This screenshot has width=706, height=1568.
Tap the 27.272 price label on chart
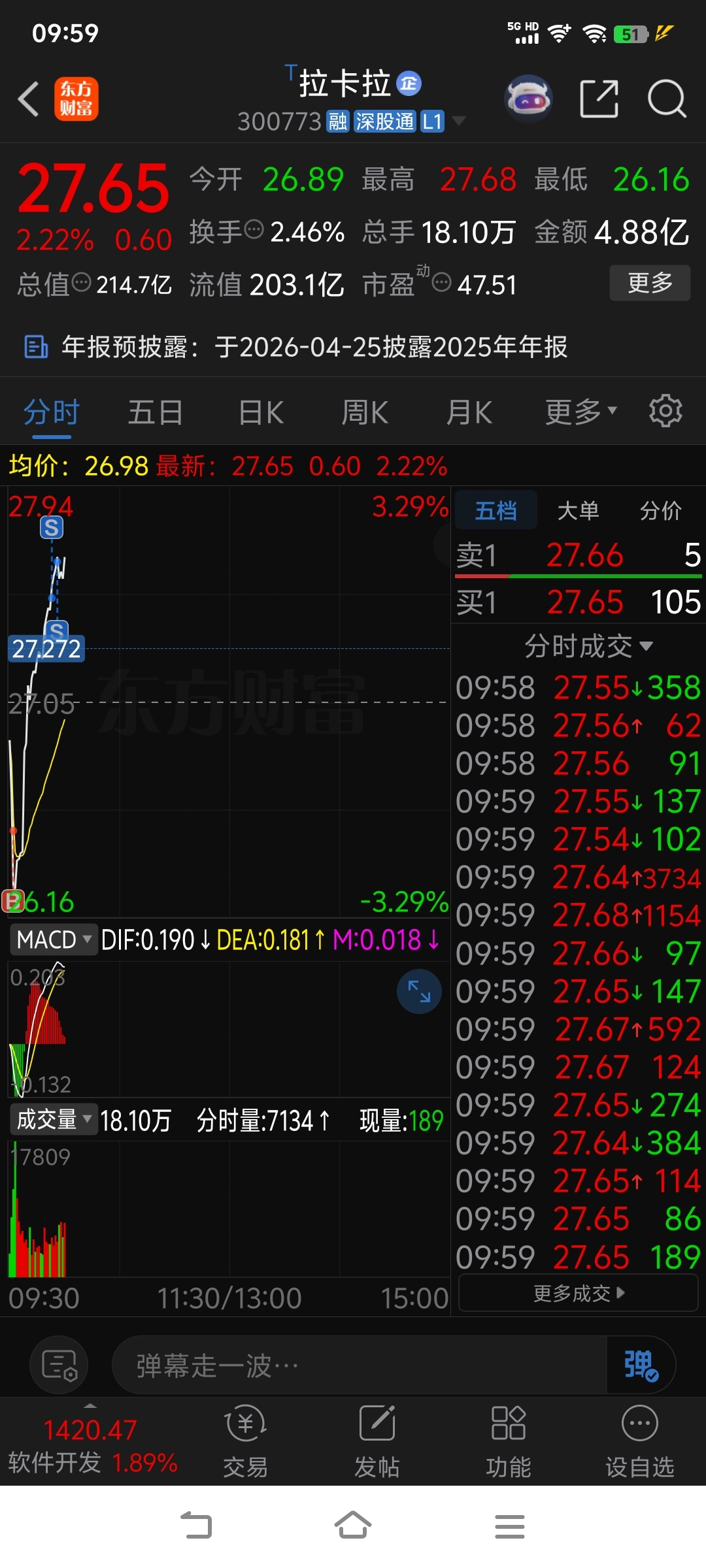(46, 649)
